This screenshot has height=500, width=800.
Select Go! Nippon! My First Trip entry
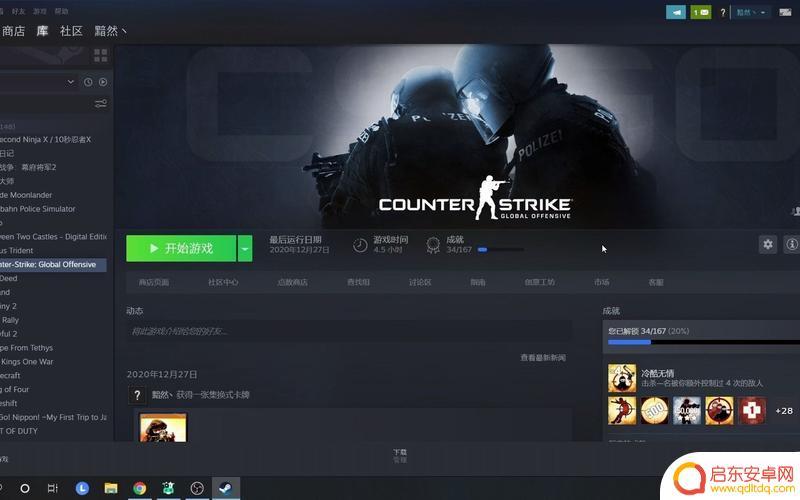tap(53, 417)
